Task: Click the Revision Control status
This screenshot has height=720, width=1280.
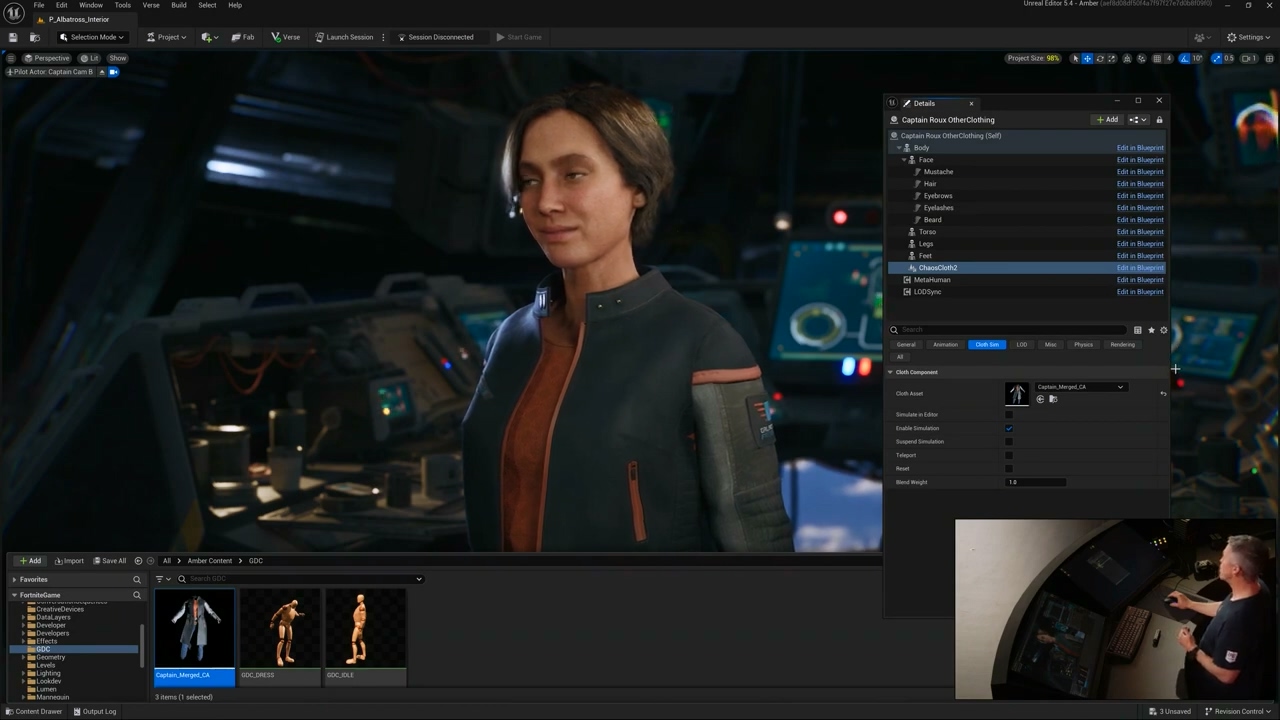Action: tap(1238, 711)
